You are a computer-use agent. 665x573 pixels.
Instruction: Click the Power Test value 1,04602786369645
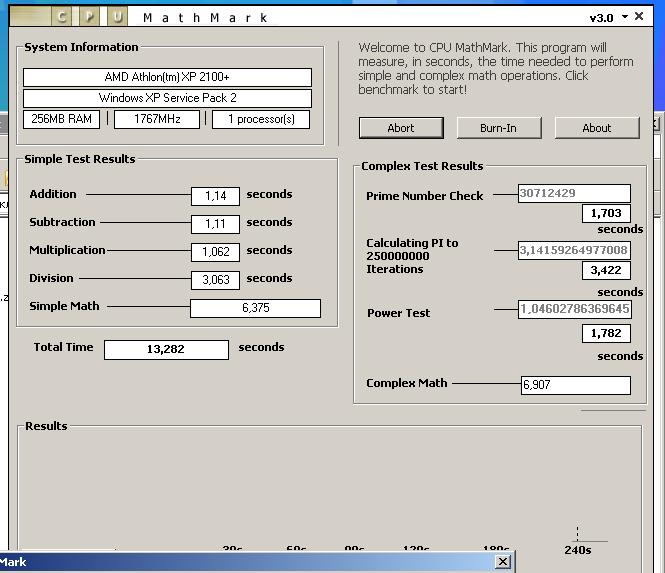point(574,309)
